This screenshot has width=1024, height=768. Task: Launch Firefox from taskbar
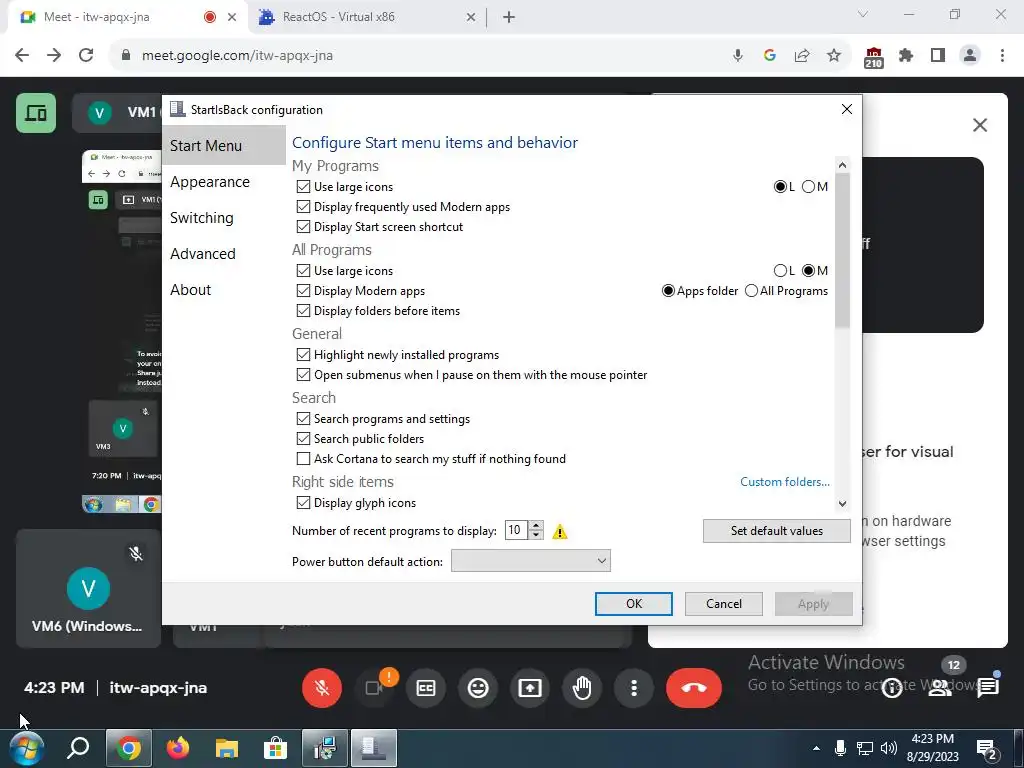[178, 748]
